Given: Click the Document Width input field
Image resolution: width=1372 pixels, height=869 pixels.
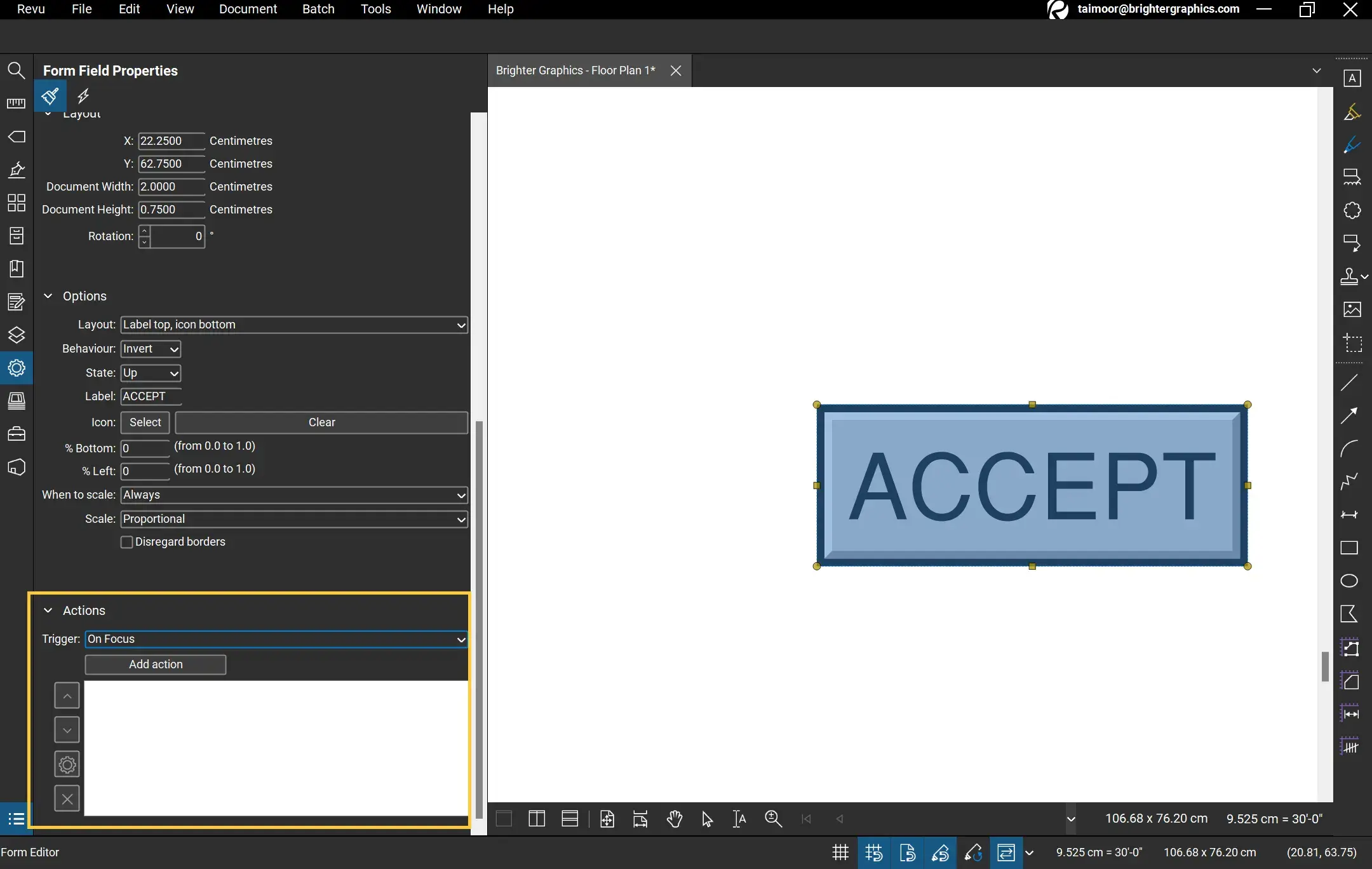Looking at the screenshot, I should point(171,187).
